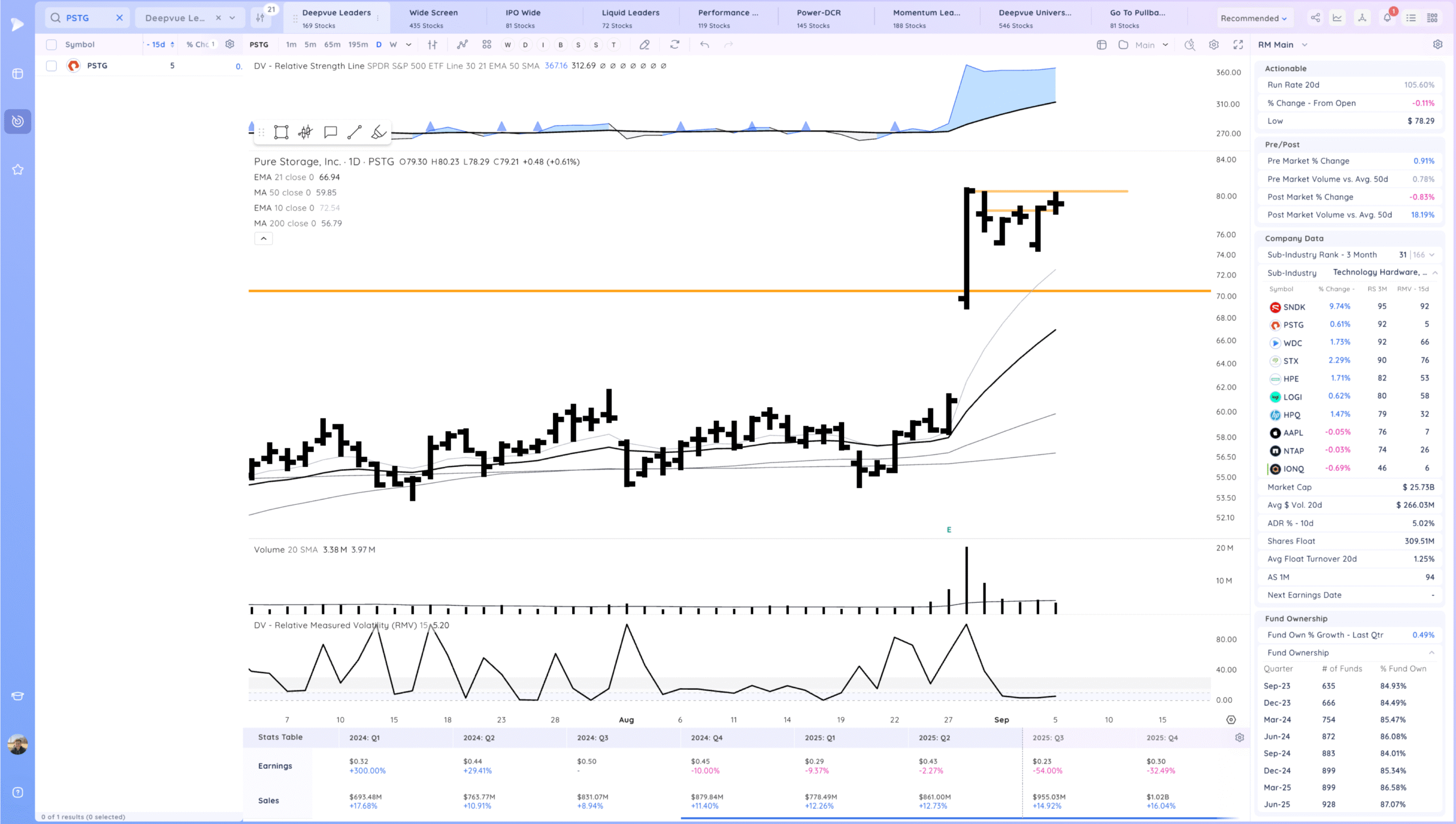Select the trend line drawing tool

click(x=354, y=132)
